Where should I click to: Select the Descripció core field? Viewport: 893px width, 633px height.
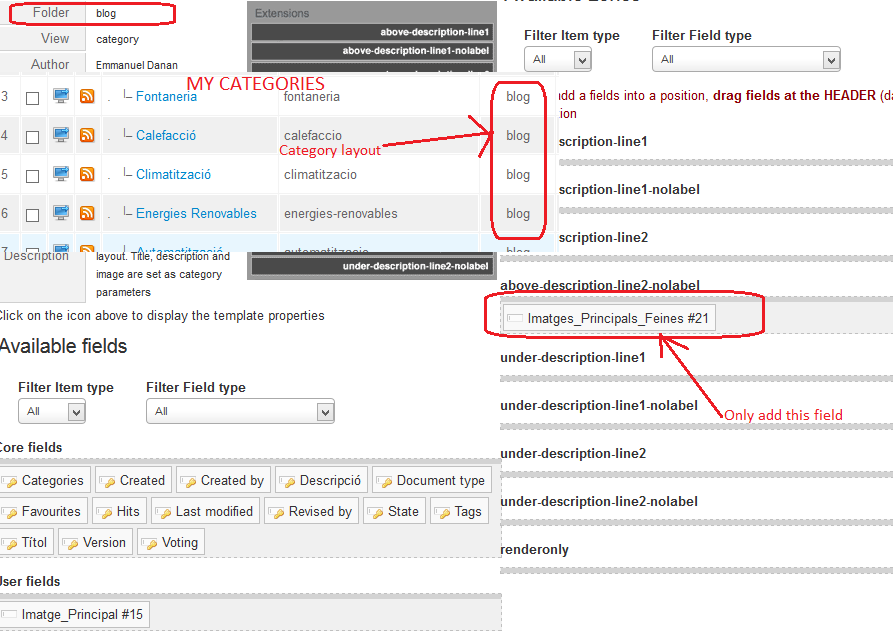tap(322, 481)
